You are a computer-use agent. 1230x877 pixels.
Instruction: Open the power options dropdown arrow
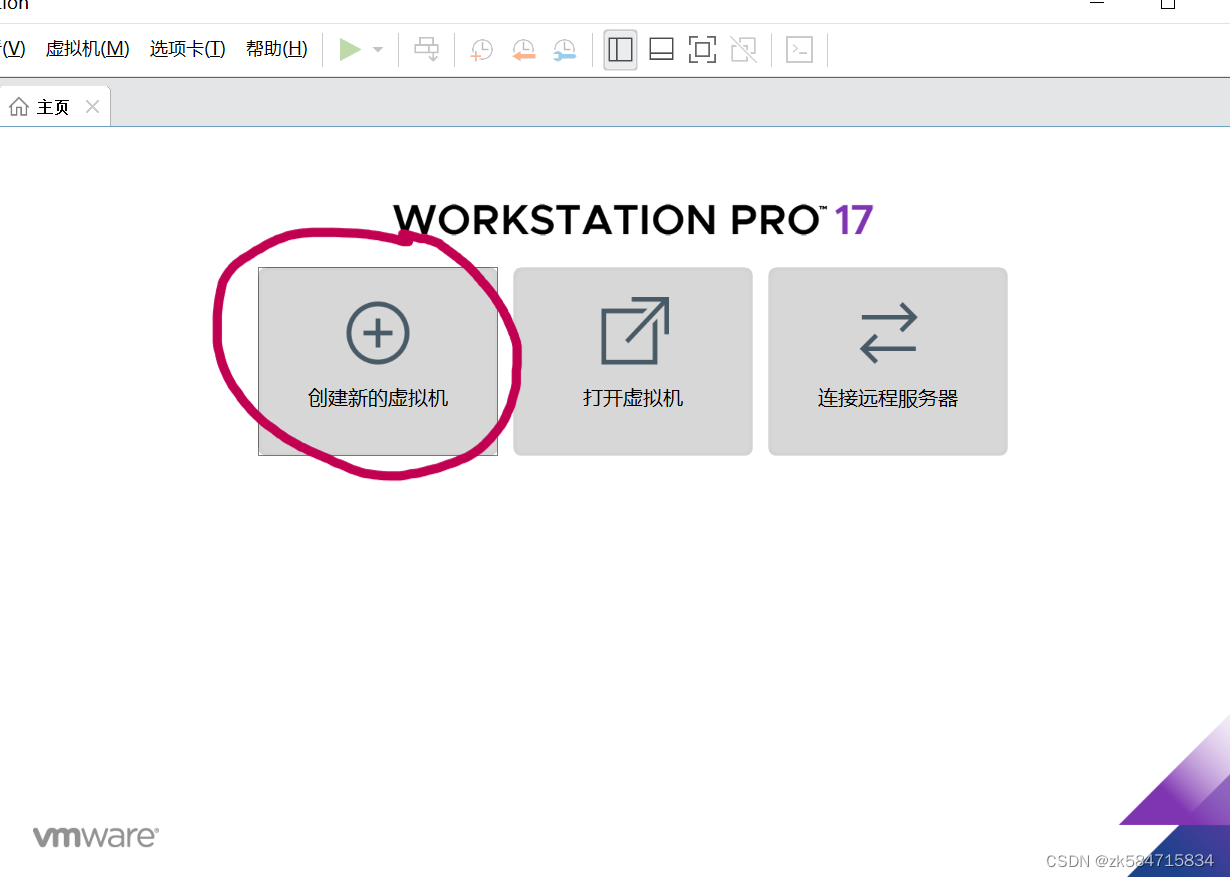point(378,49)
